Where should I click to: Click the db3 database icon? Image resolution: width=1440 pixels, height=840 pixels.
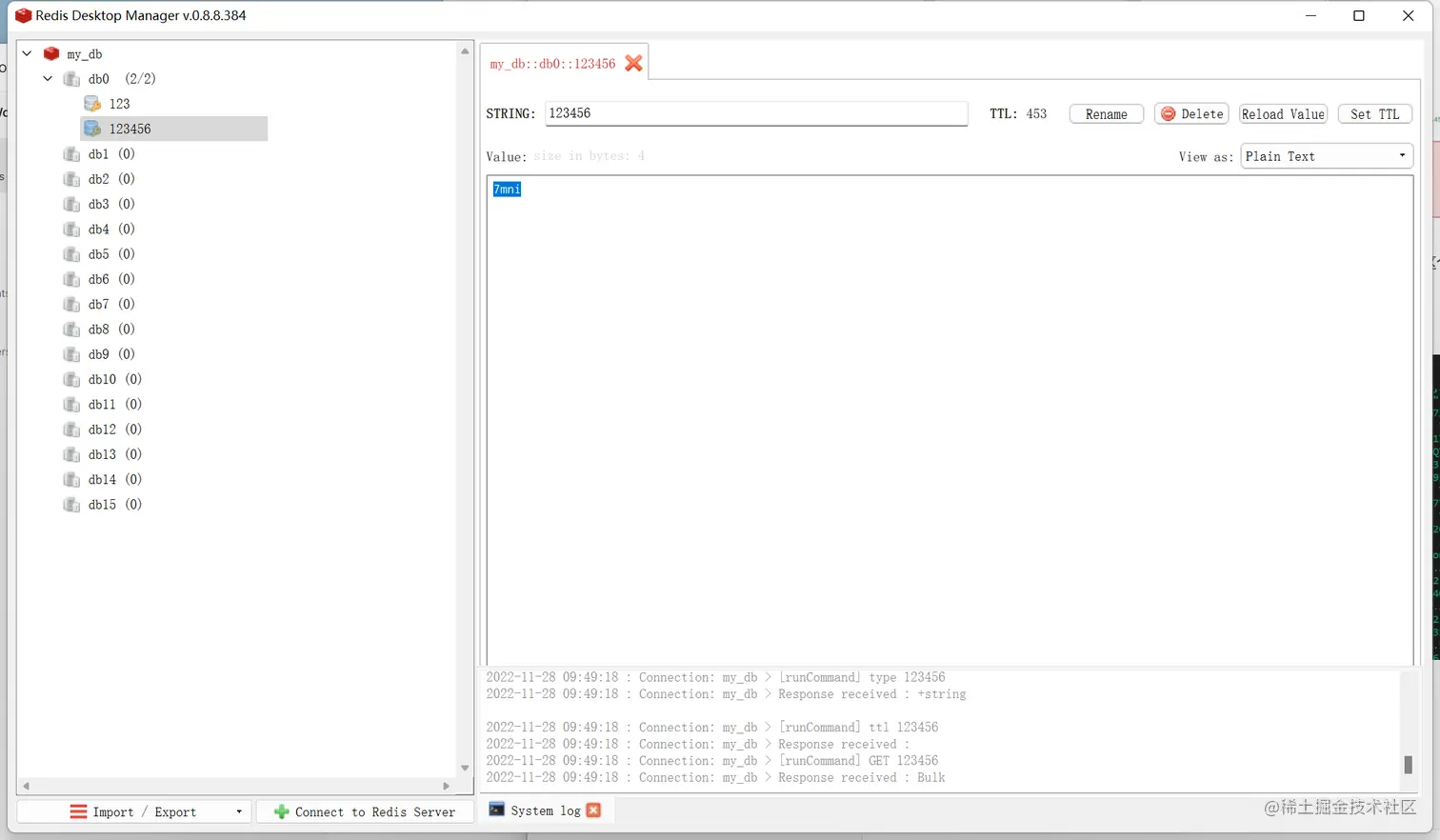pyautogui.click(x=71, y=204)
